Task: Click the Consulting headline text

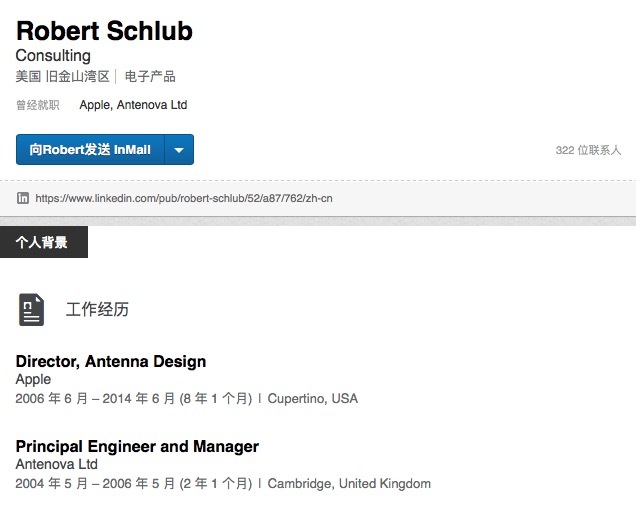Action: coord(53,56)
